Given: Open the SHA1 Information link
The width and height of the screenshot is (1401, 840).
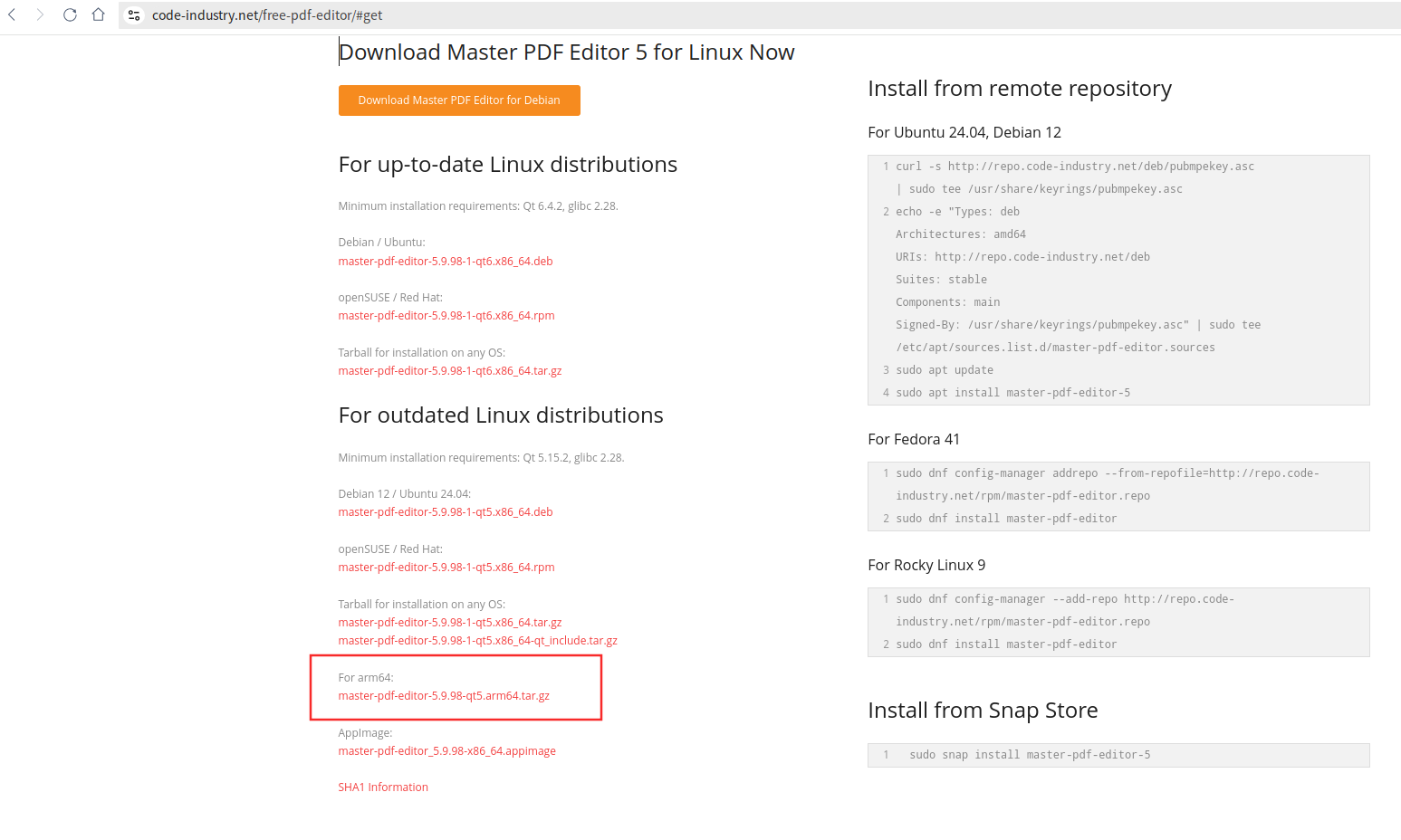Looking at the screenshot, I should point(383,787).
